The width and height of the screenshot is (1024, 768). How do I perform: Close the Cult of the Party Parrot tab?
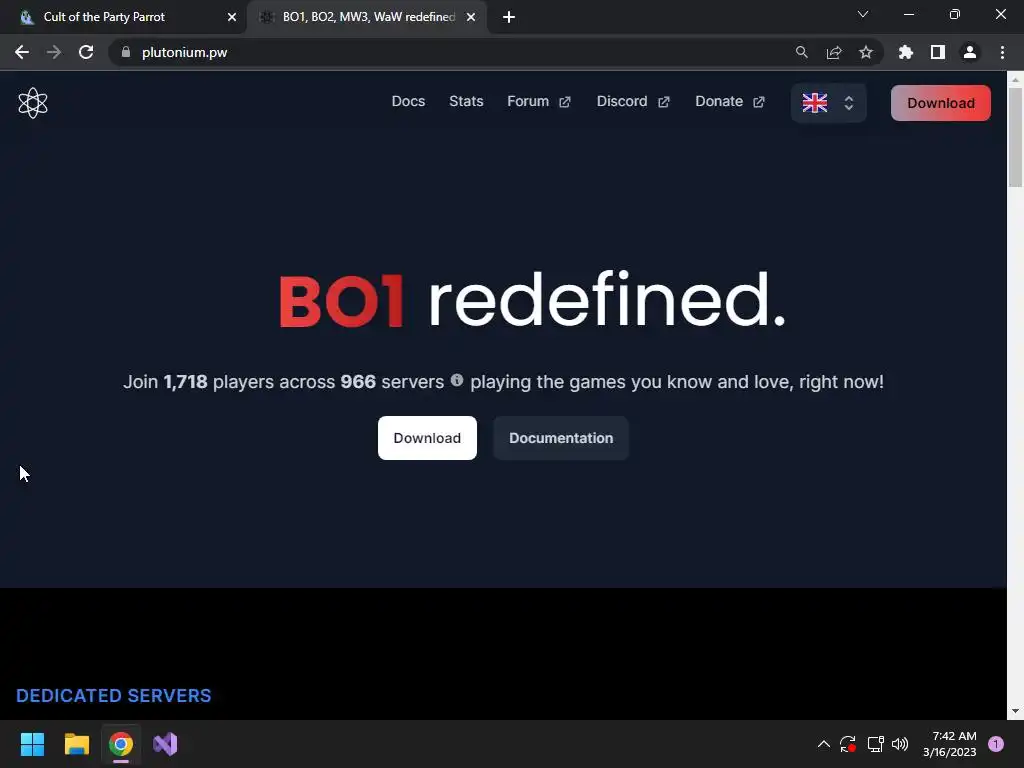(x=232, y=17)
